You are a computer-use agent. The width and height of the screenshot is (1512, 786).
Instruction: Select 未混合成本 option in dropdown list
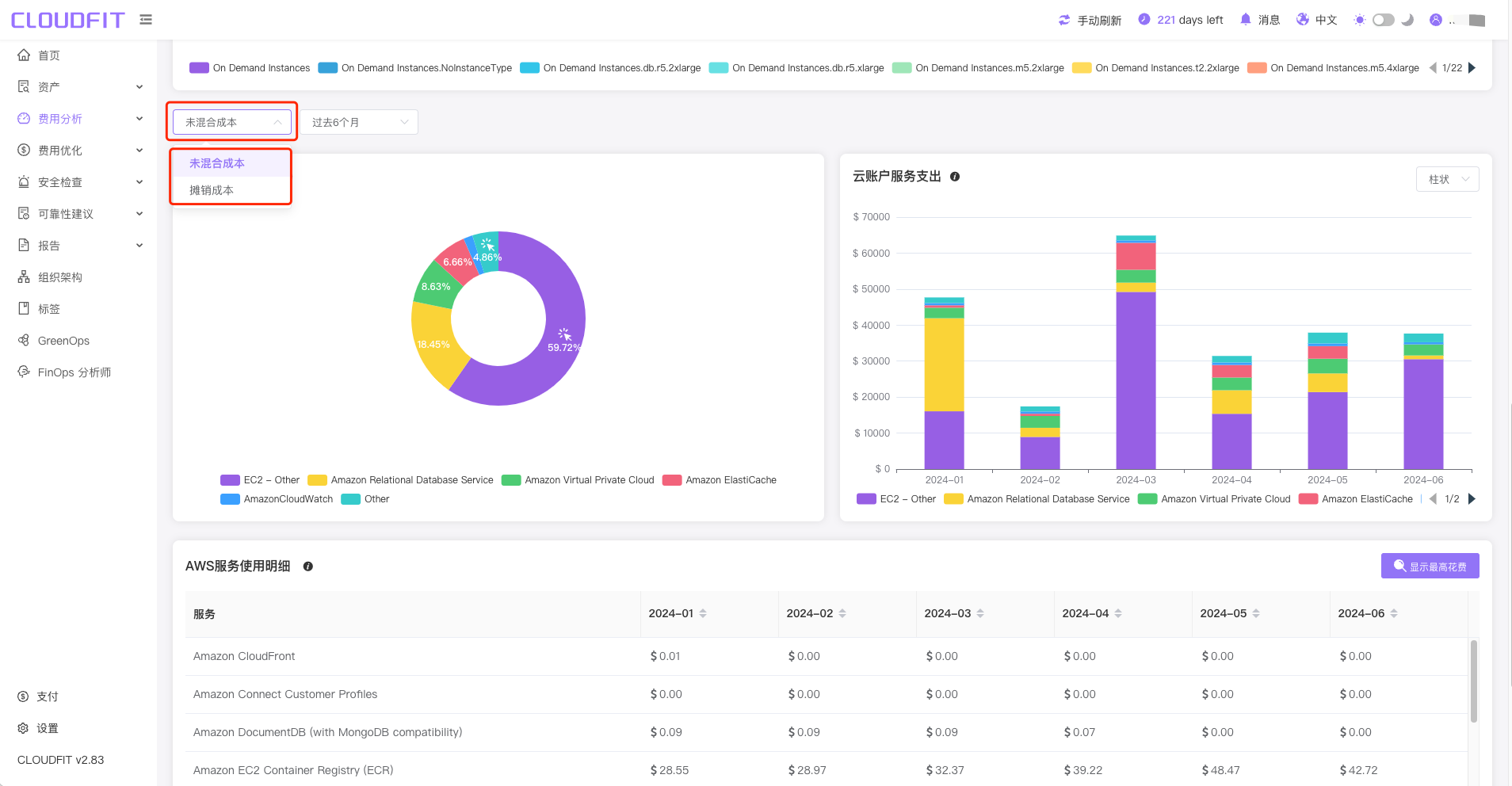[x=231, y=163]
